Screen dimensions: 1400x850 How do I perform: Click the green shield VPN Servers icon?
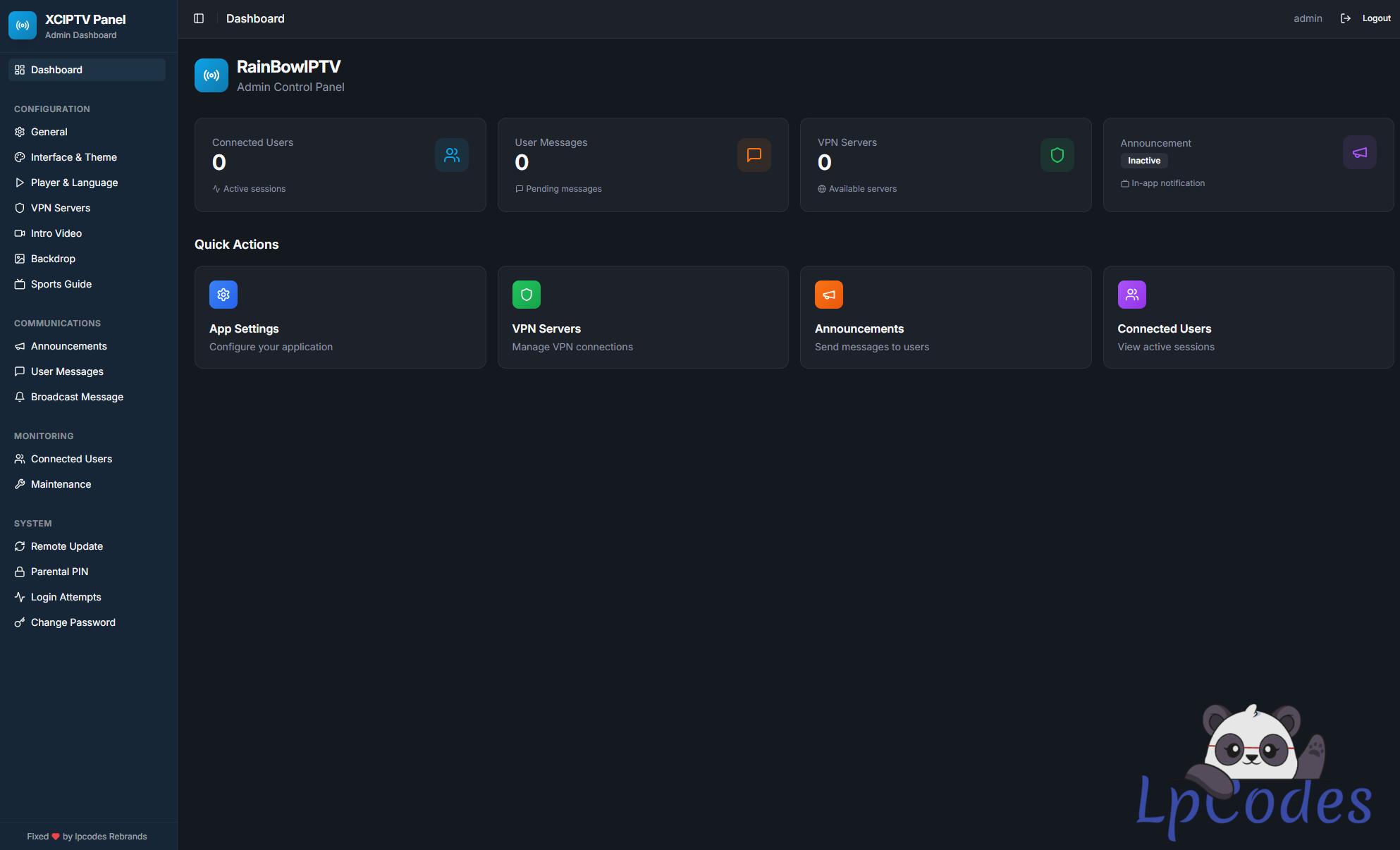tap(527, 295)
